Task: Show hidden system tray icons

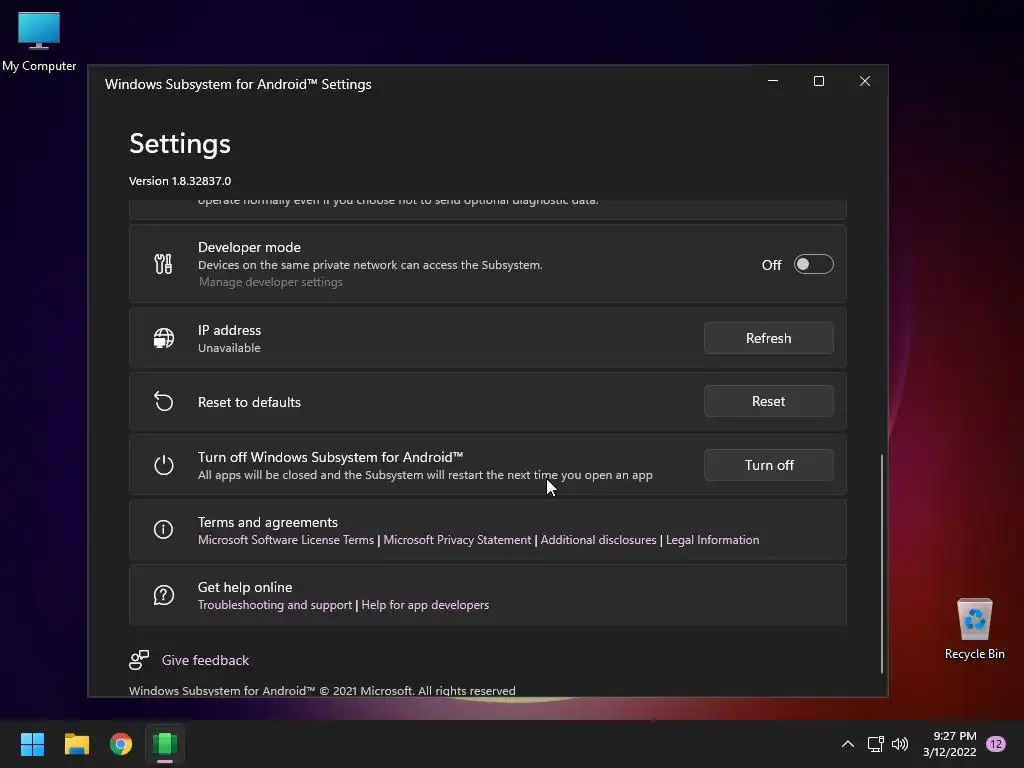Action: 848,744
